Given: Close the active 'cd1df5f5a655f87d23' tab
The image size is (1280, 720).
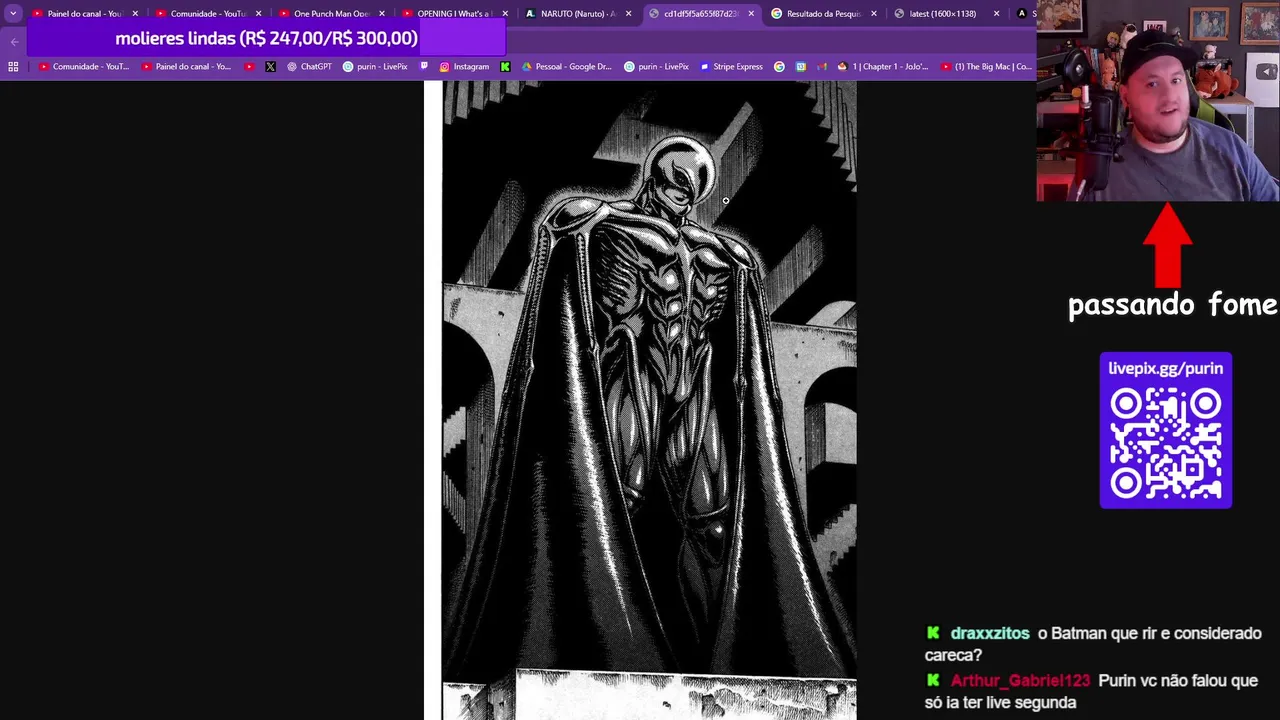Looking at the screenshot, I should tap(751, 14).
